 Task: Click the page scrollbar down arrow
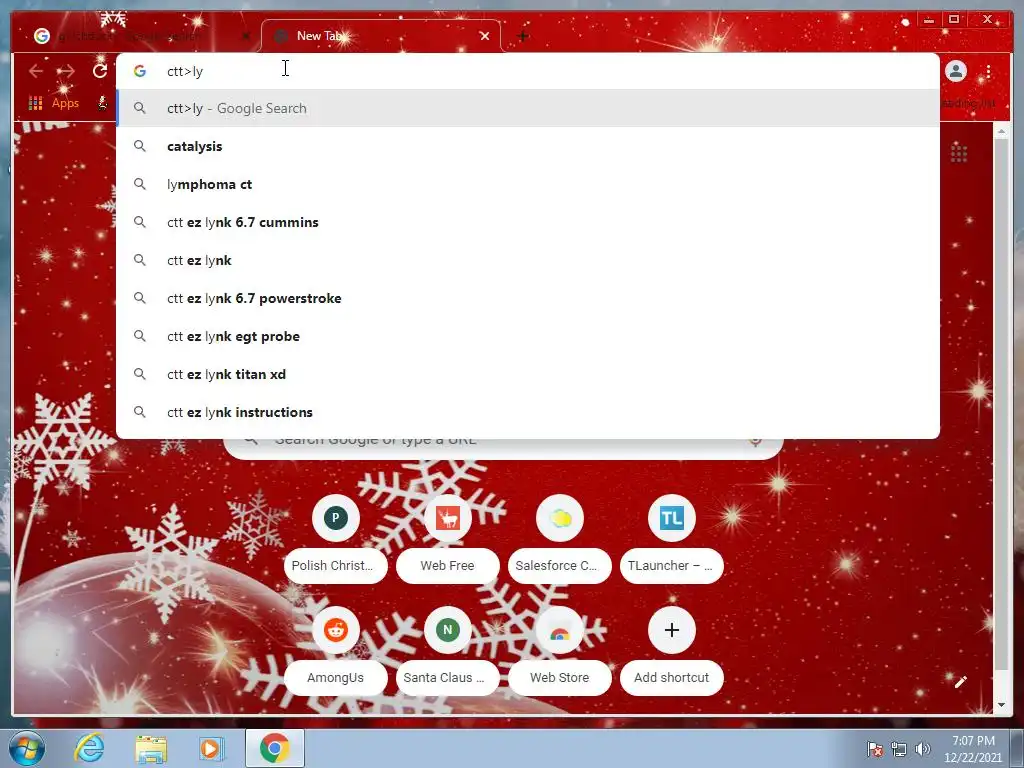coord(1001,705)
